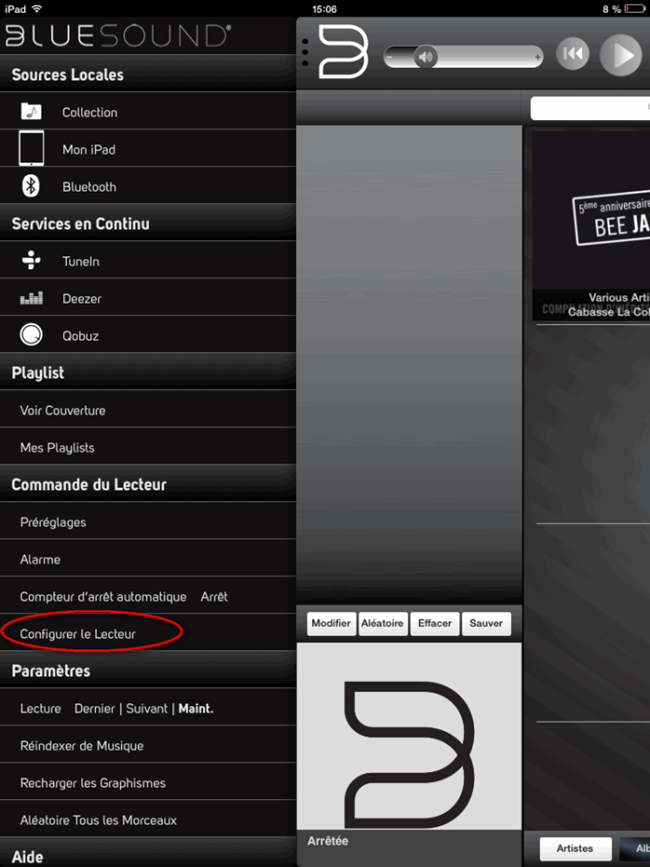650x867 pixels.
Task: Tap the 15:06 clock in status bar
Action: pos(324,9)
